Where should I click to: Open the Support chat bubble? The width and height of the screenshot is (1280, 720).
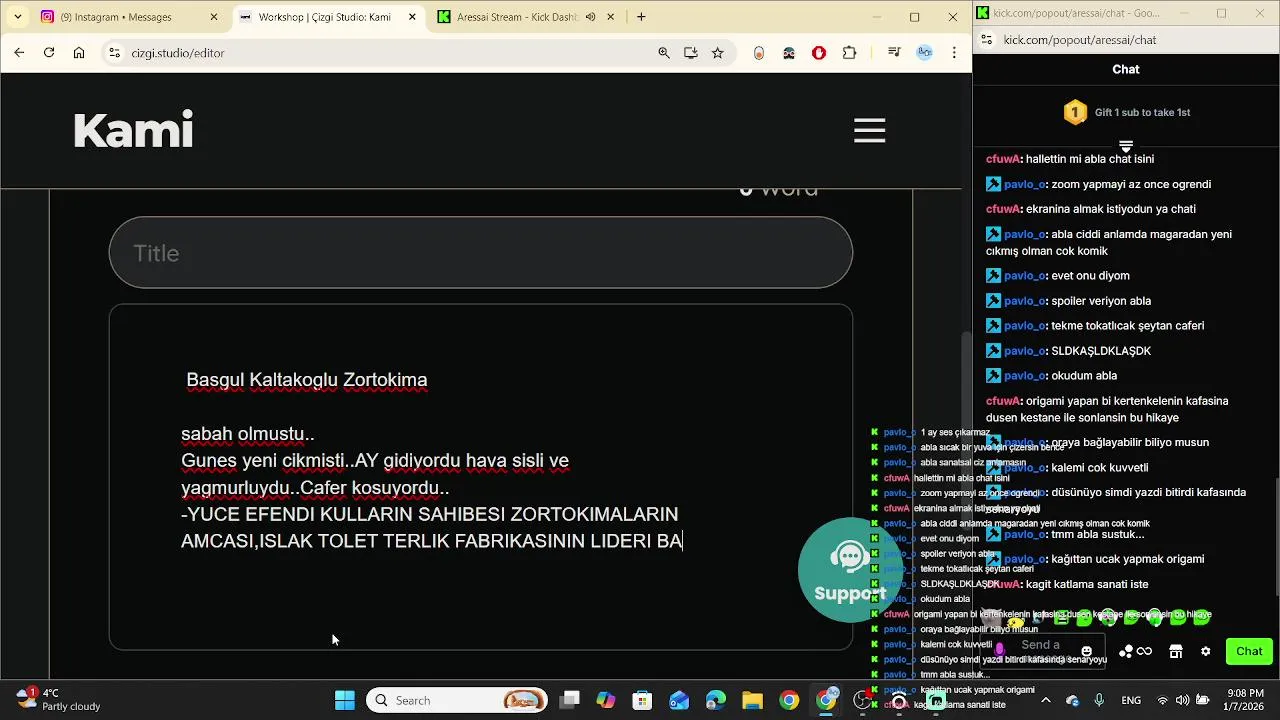coord(848,570)
